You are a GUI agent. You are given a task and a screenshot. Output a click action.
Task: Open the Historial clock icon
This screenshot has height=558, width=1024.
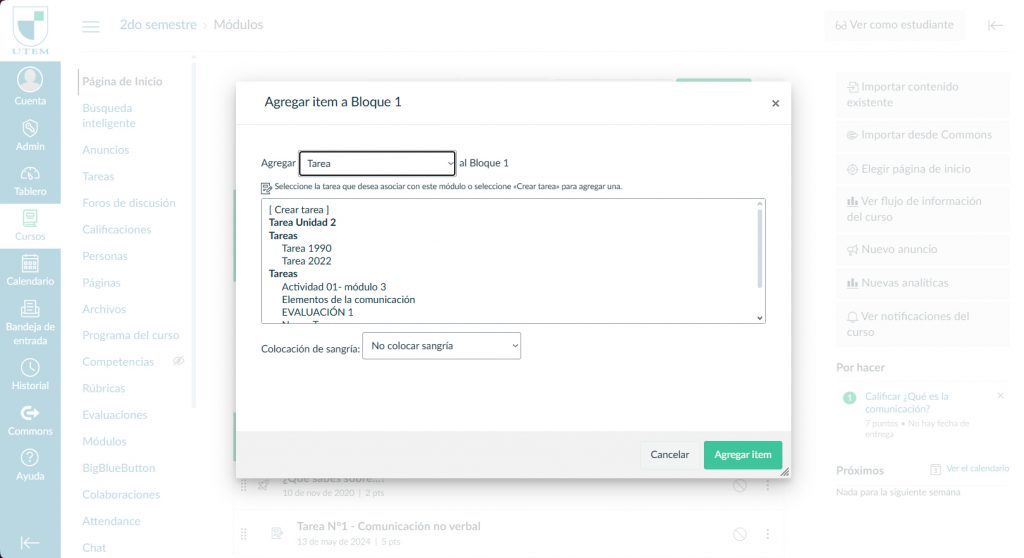pos(30,368)
